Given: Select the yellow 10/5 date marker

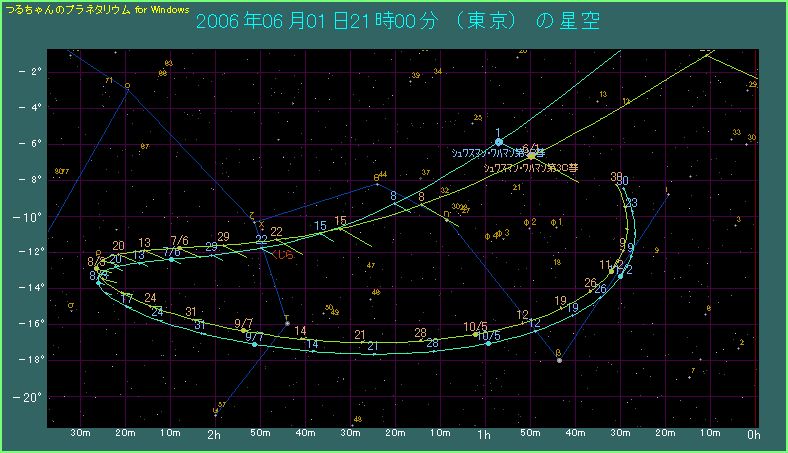Looking at the screenshot, I should pyautogui.click(x=476, y=327).
